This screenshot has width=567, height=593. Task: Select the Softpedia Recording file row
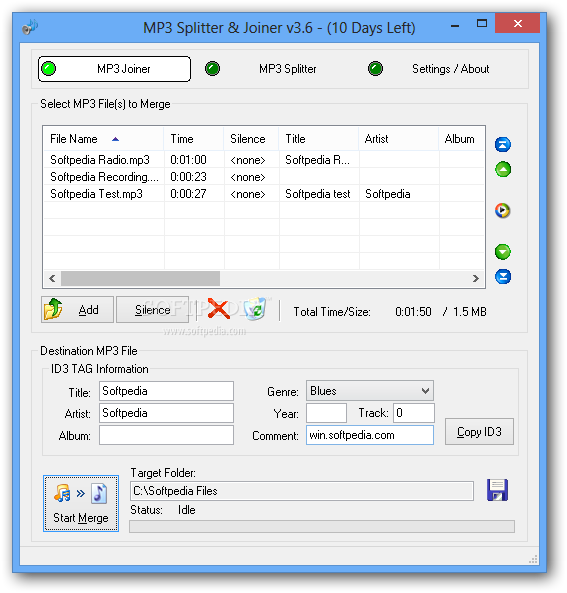(x=264, y=177)
